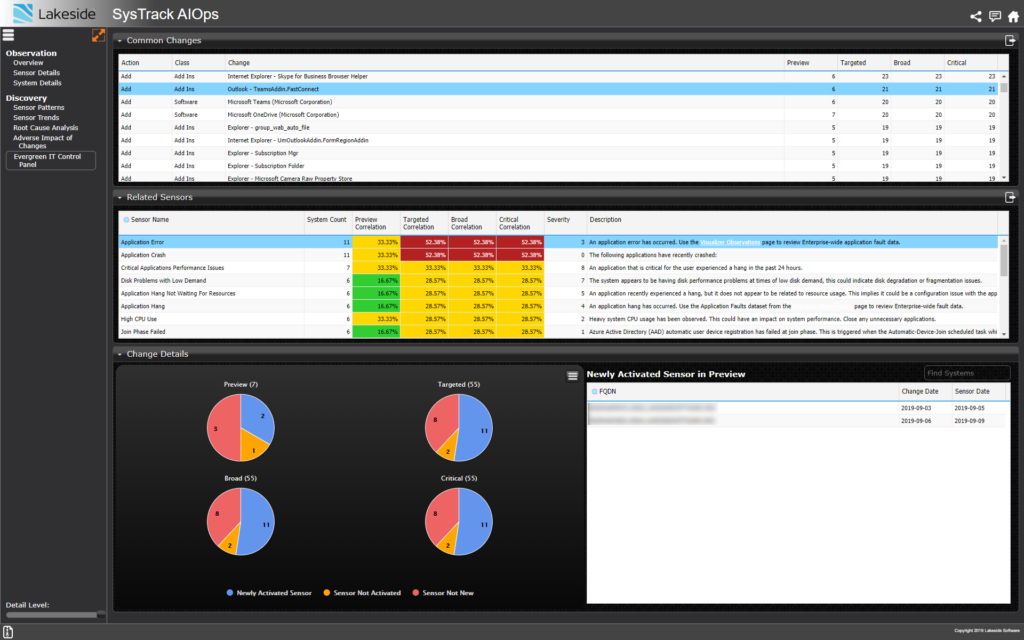
Task: Sort by Sensor Name column
Action: (x=211, y=223)
